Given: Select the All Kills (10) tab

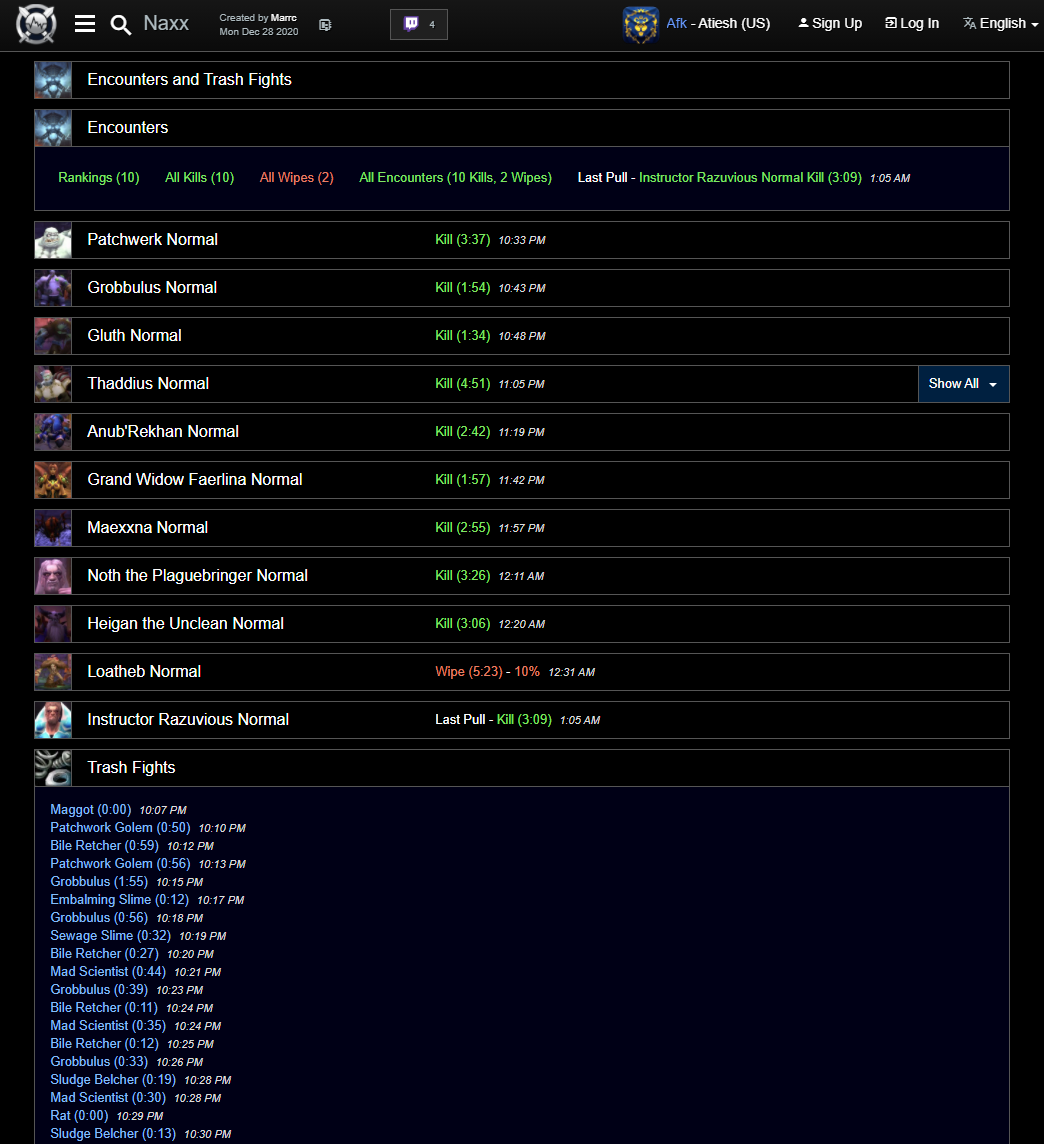Looking at the screenshot, I should click(199, 177).
